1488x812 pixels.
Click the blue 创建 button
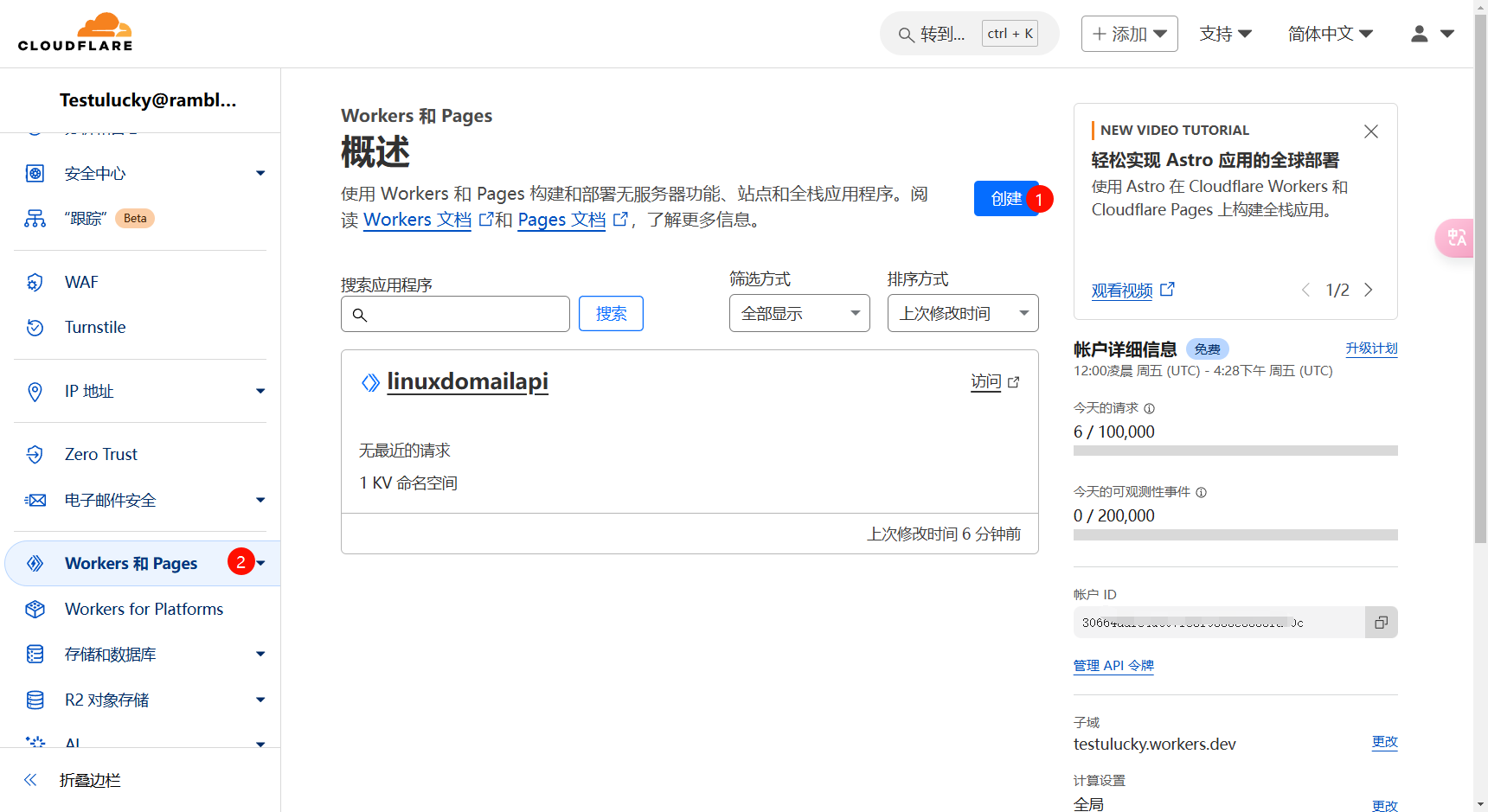pyautogui.click(x=1006, y=198)
